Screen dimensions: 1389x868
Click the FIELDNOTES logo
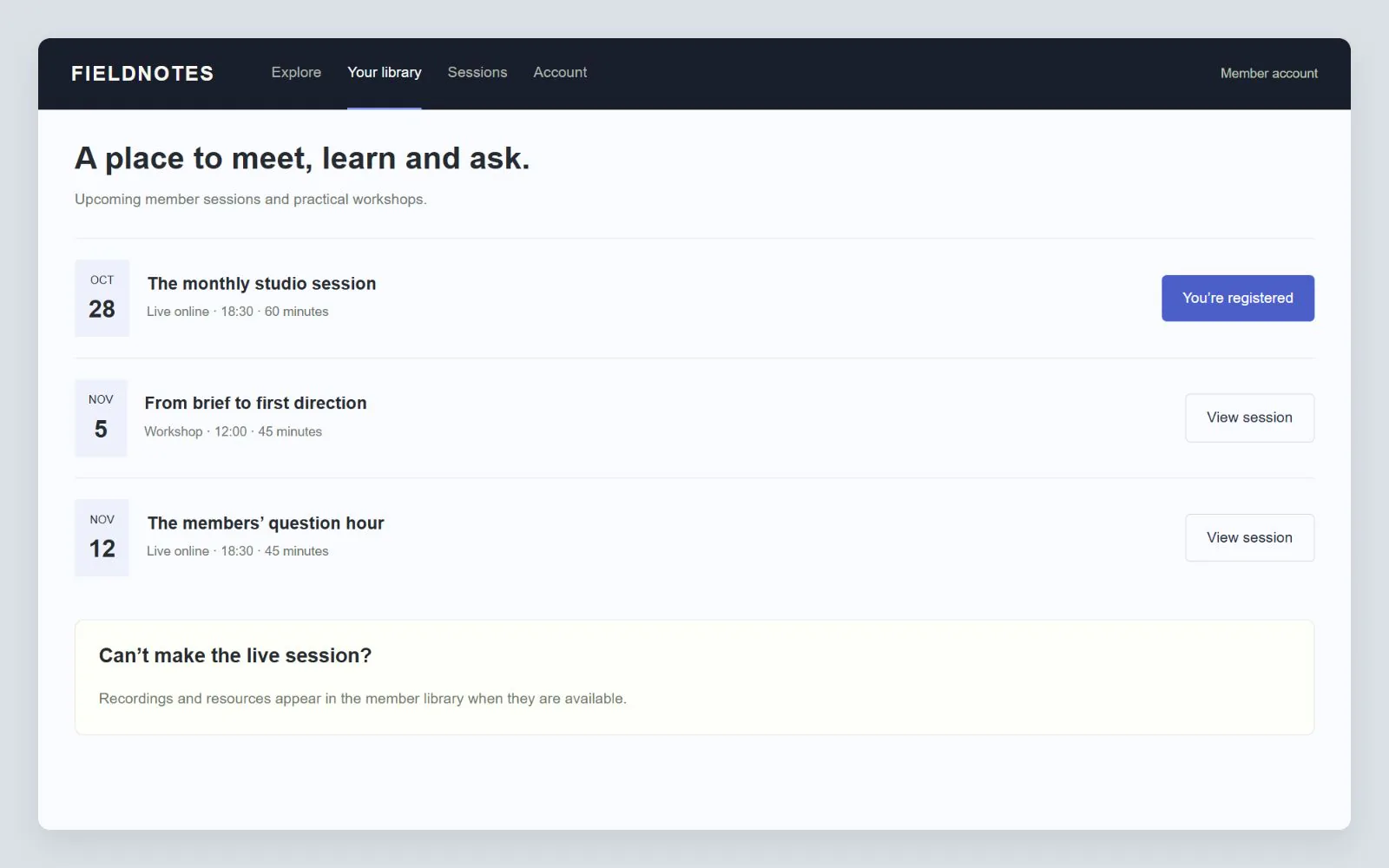click(x=142, y=74)
